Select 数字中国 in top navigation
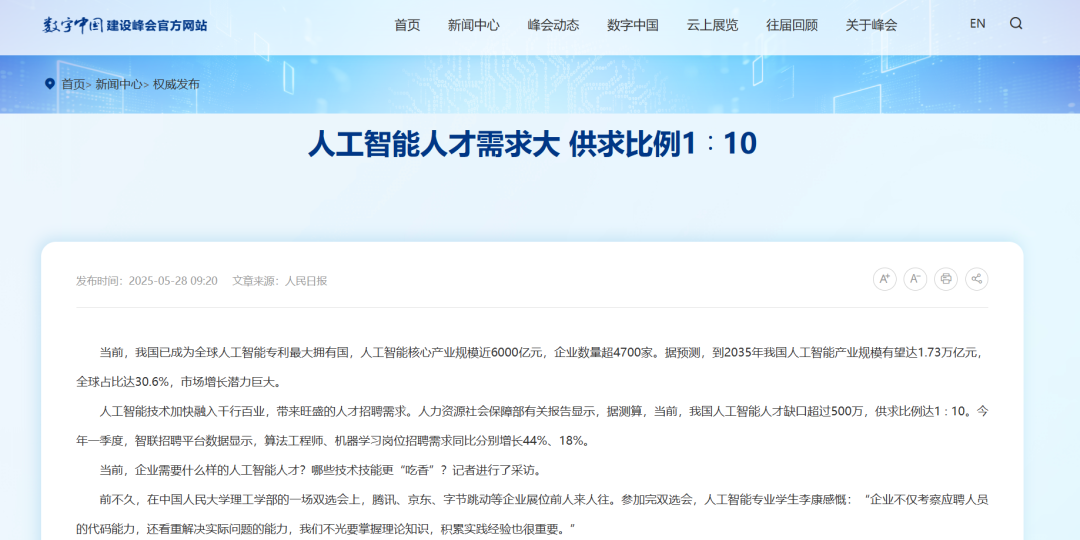The width and height of the screenshot is (1080, 540). point(632,25)
